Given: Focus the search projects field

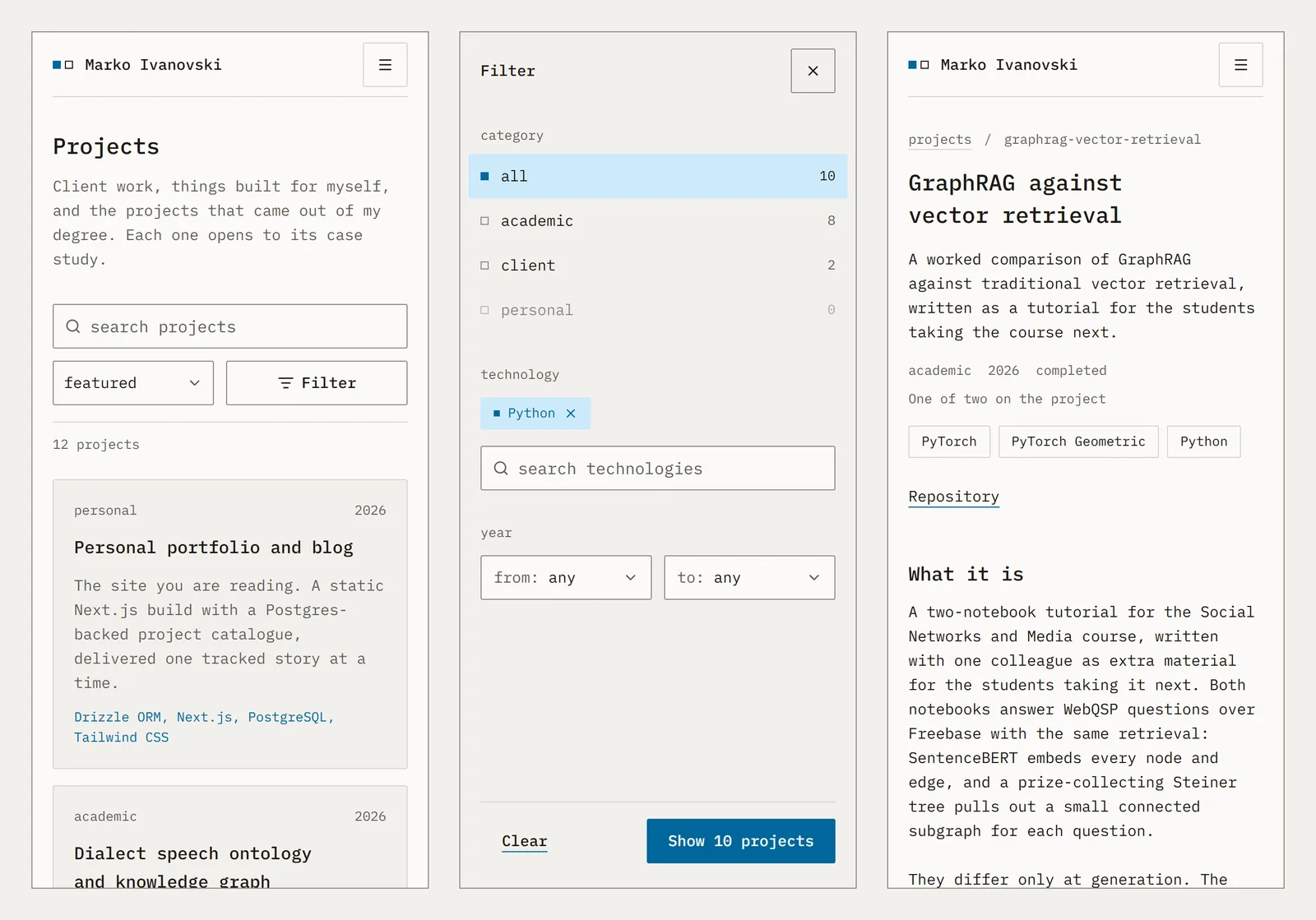Looking at the screenshot, I should point(230,326).
